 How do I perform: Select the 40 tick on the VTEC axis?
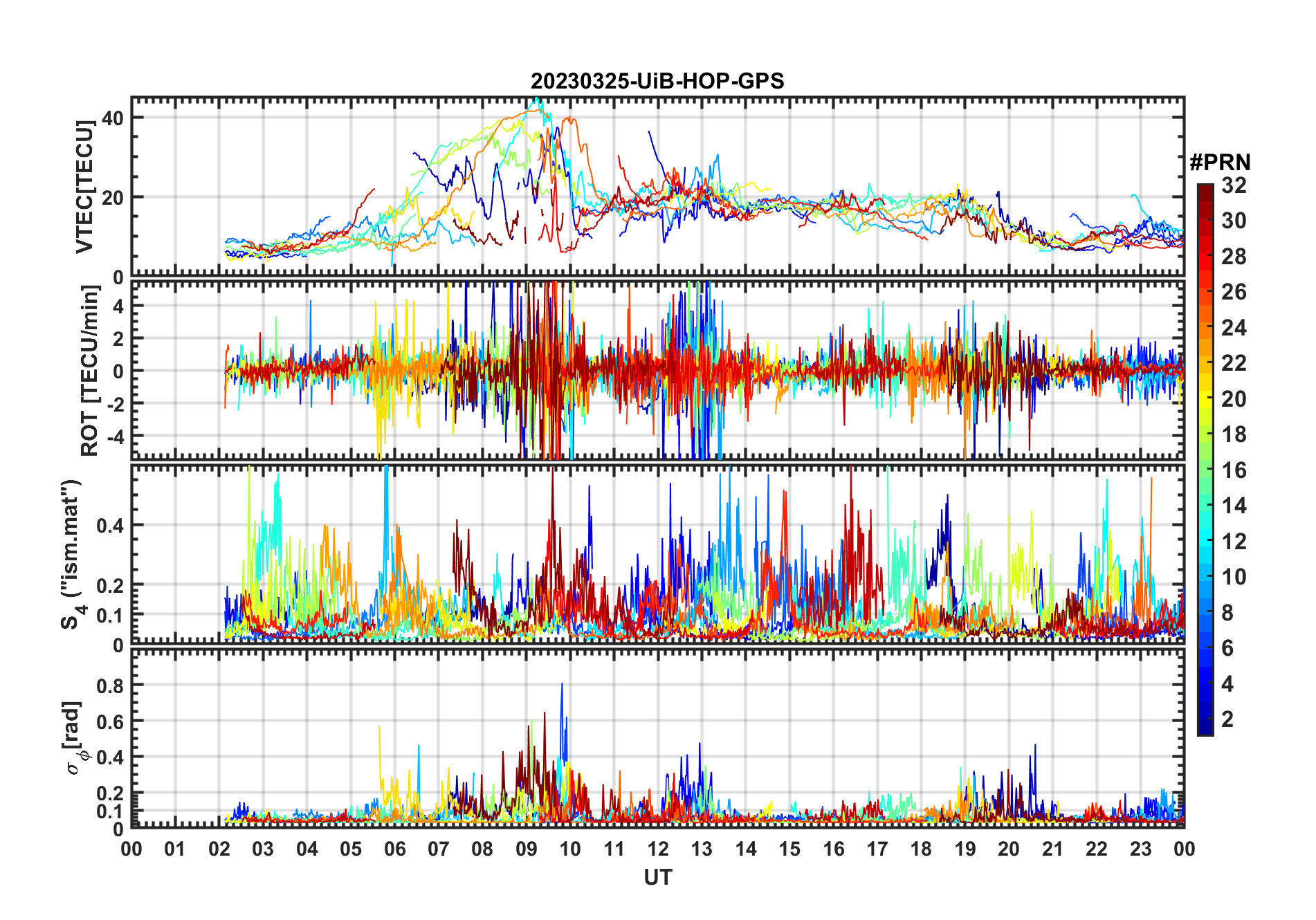click(113, 118)
